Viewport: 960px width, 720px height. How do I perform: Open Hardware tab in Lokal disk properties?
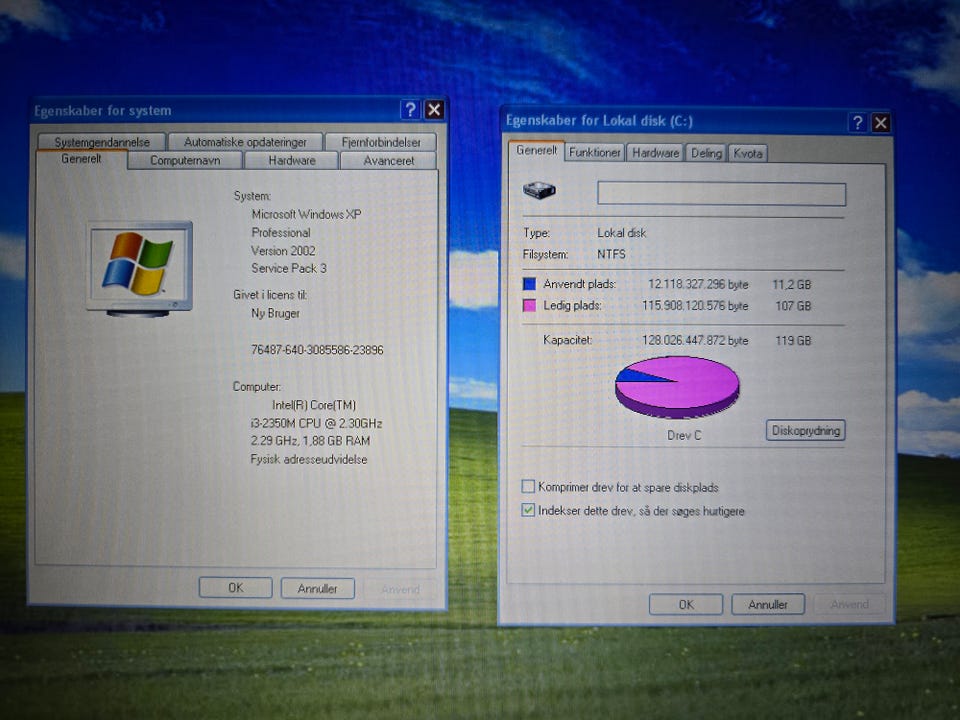(x=655, y=153)
